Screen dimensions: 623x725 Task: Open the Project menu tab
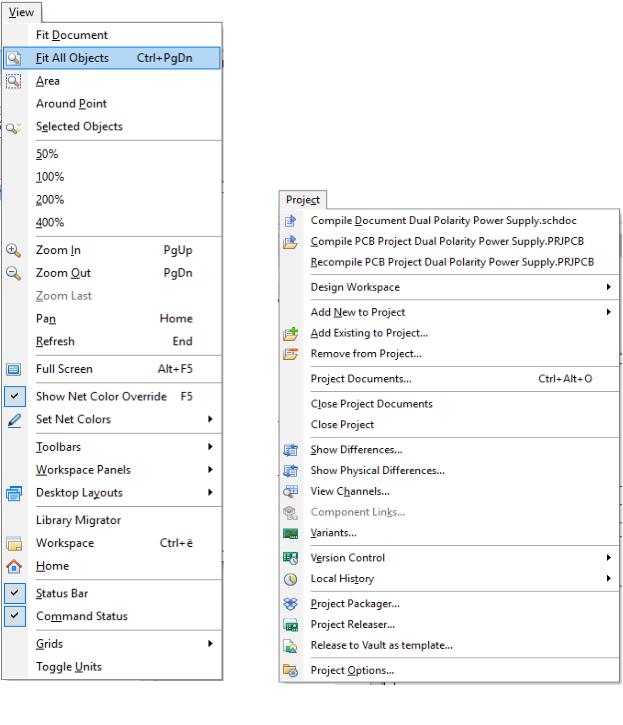[303, 200]
